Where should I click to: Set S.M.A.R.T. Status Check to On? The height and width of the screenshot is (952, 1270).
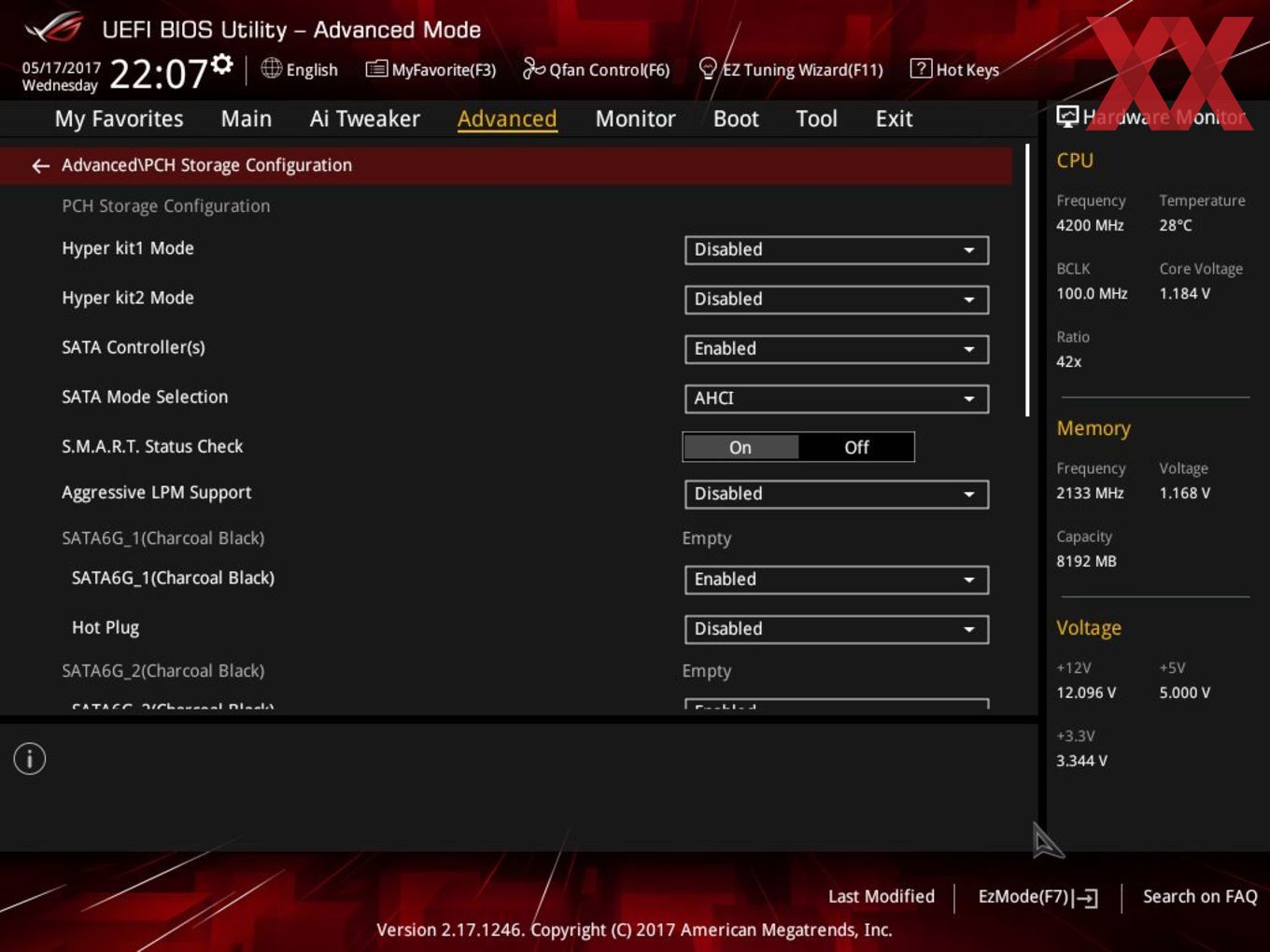tap(741, 447)
